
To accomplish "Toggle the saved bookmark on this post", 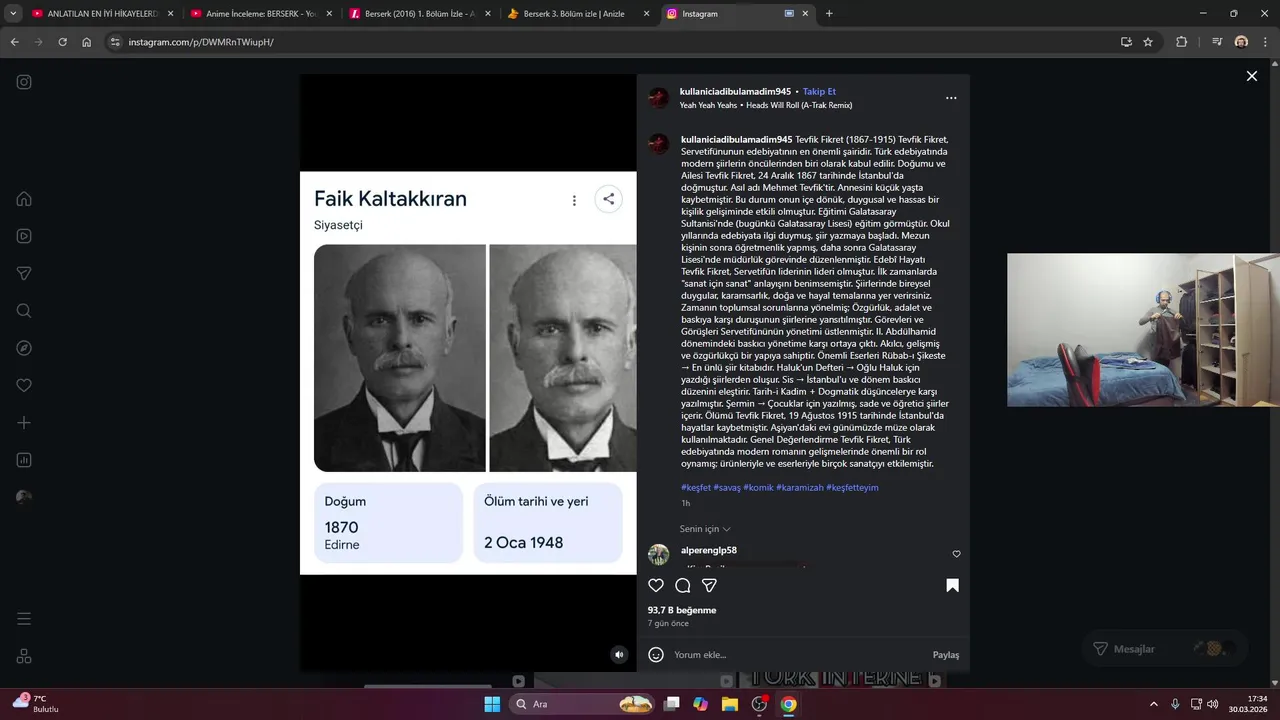I will click(x=952, y=585).
